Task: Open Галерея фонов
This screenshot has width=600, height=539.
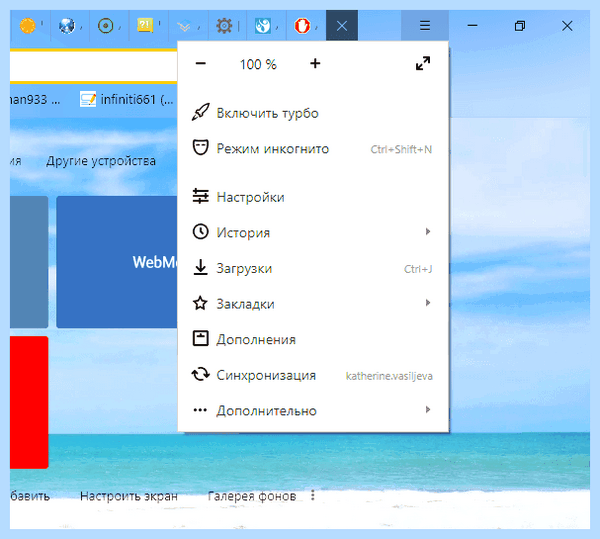Action: 252,496
